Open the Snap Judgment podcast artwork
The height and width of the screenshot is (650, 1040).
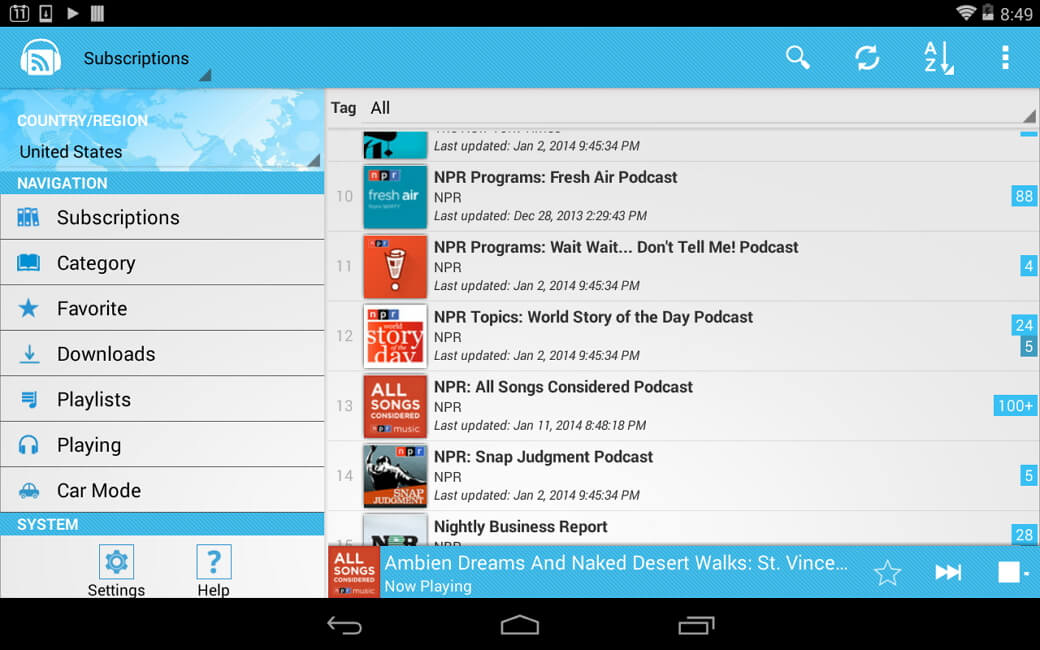pyautogui.click(x=395, y=476)
